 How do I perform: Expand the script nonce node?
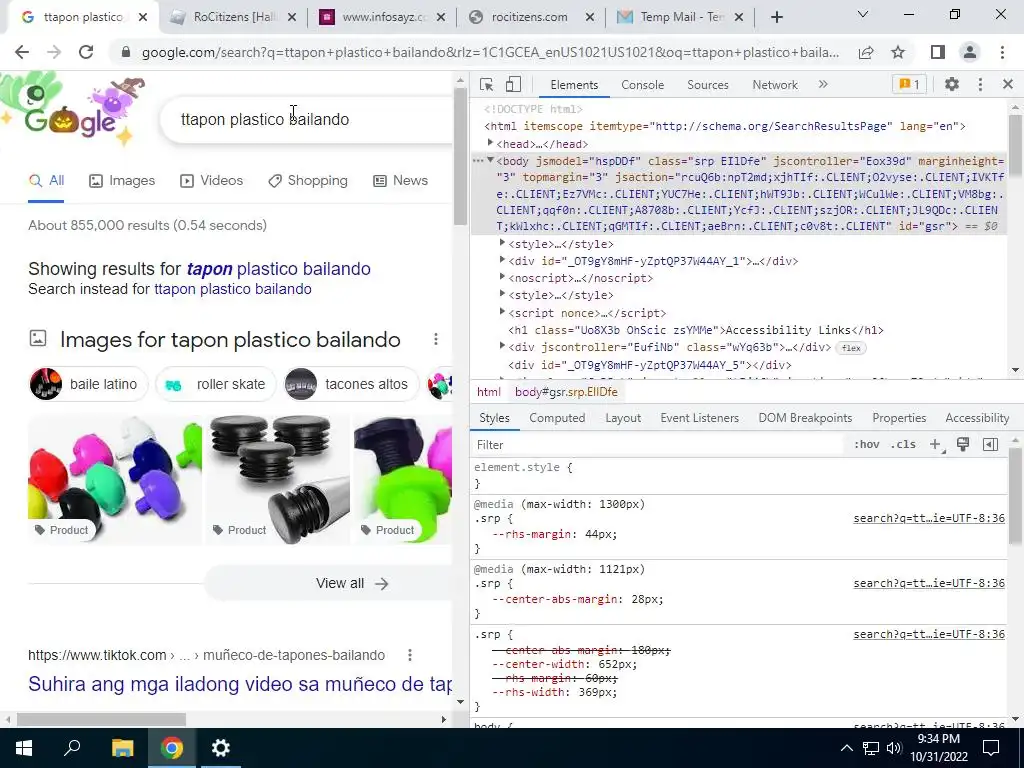coord(502,312)
